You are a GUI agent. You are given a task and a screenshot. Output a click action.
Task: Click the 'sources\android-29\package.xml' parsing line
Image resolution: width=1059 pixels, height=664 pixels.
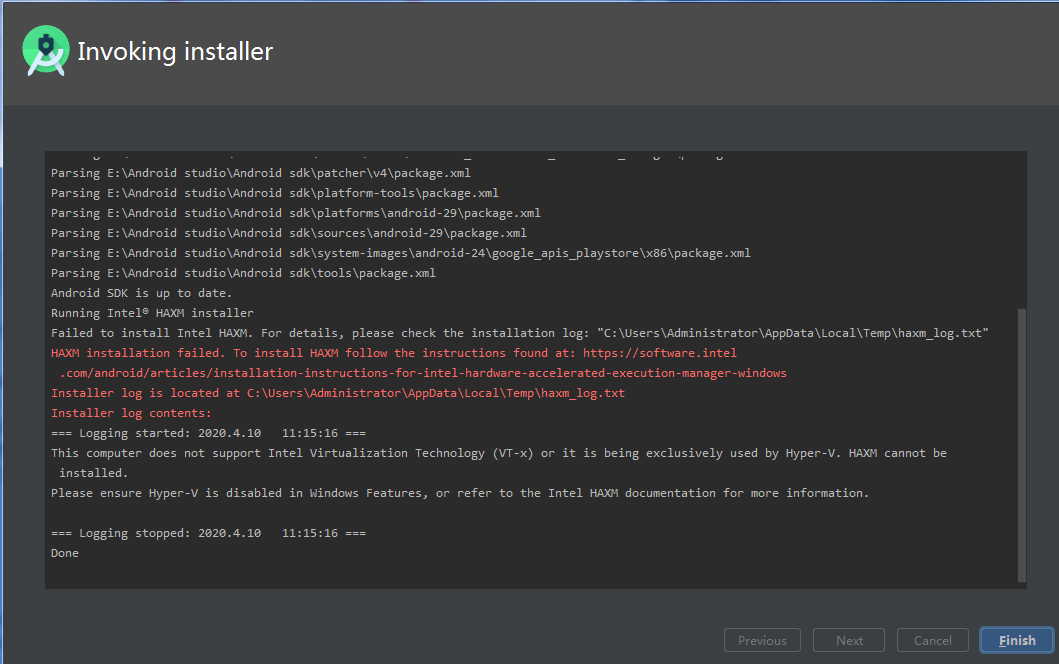(x=288, y=233)
